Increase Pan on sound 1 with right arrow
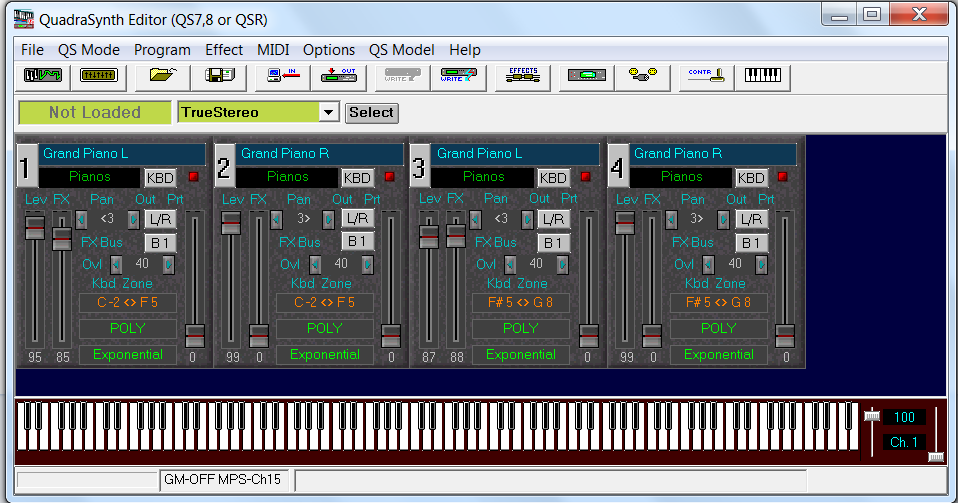 click(x=133, y=219)
